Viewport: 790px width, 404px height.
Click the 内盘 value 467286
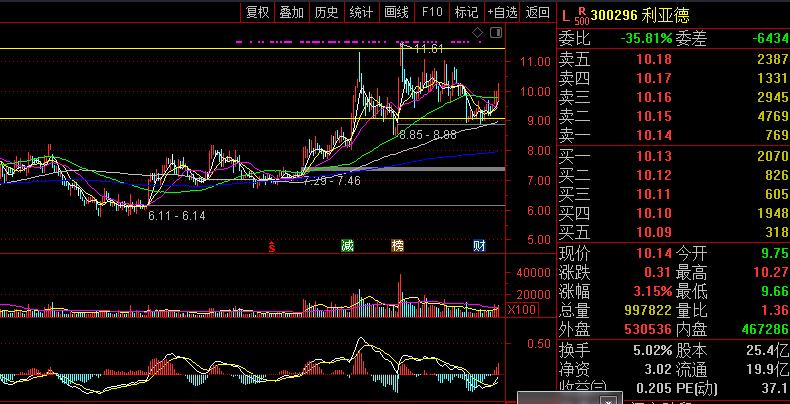coord(765,329)
